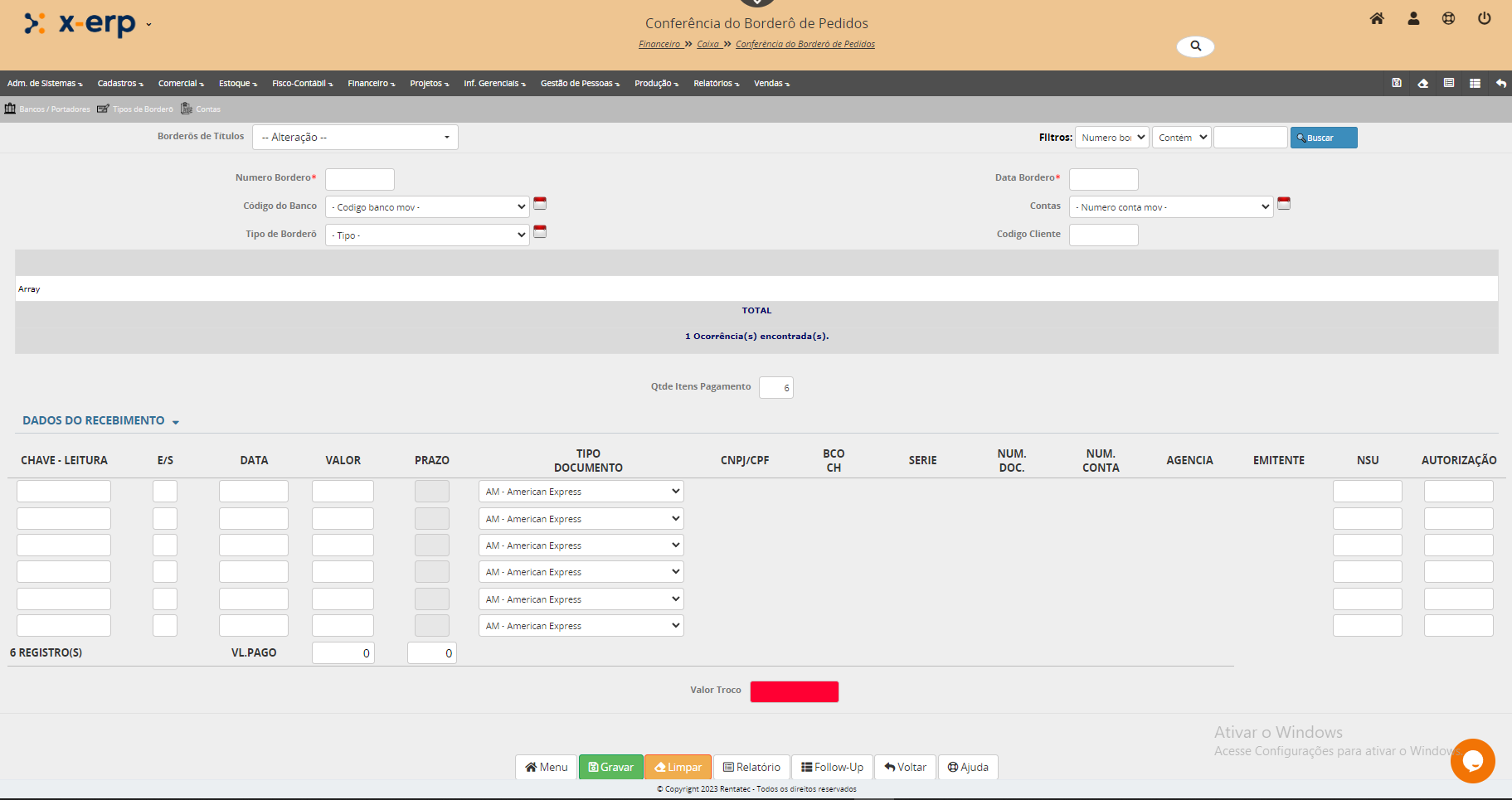Click the orange chat bubble widget
The height and width of the screenshot is (800, 1512).
tap(1472, 760)
